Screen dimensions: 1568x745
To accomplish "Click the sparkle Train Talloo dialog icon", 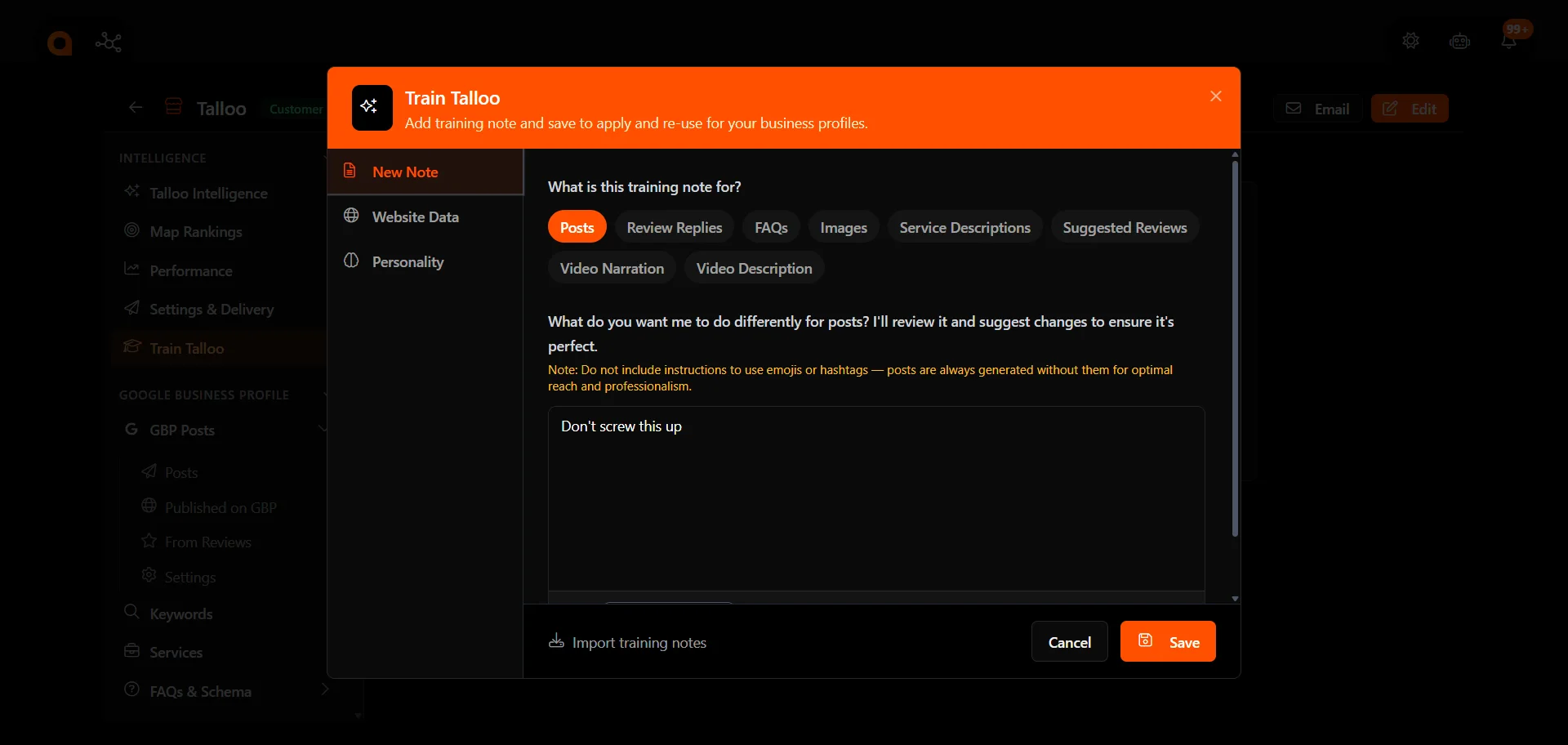I will tap(372, 108).
